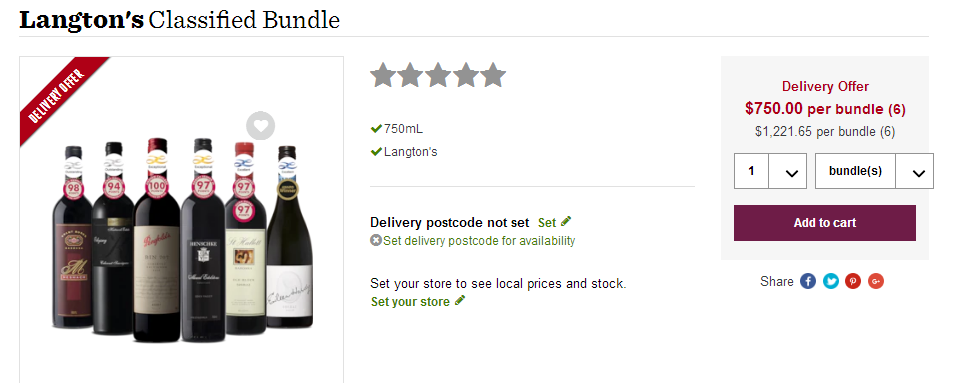Click pencil icon beside Set postcode
Image resolution: width=972 pixels, height=383 pixels.
565,221
